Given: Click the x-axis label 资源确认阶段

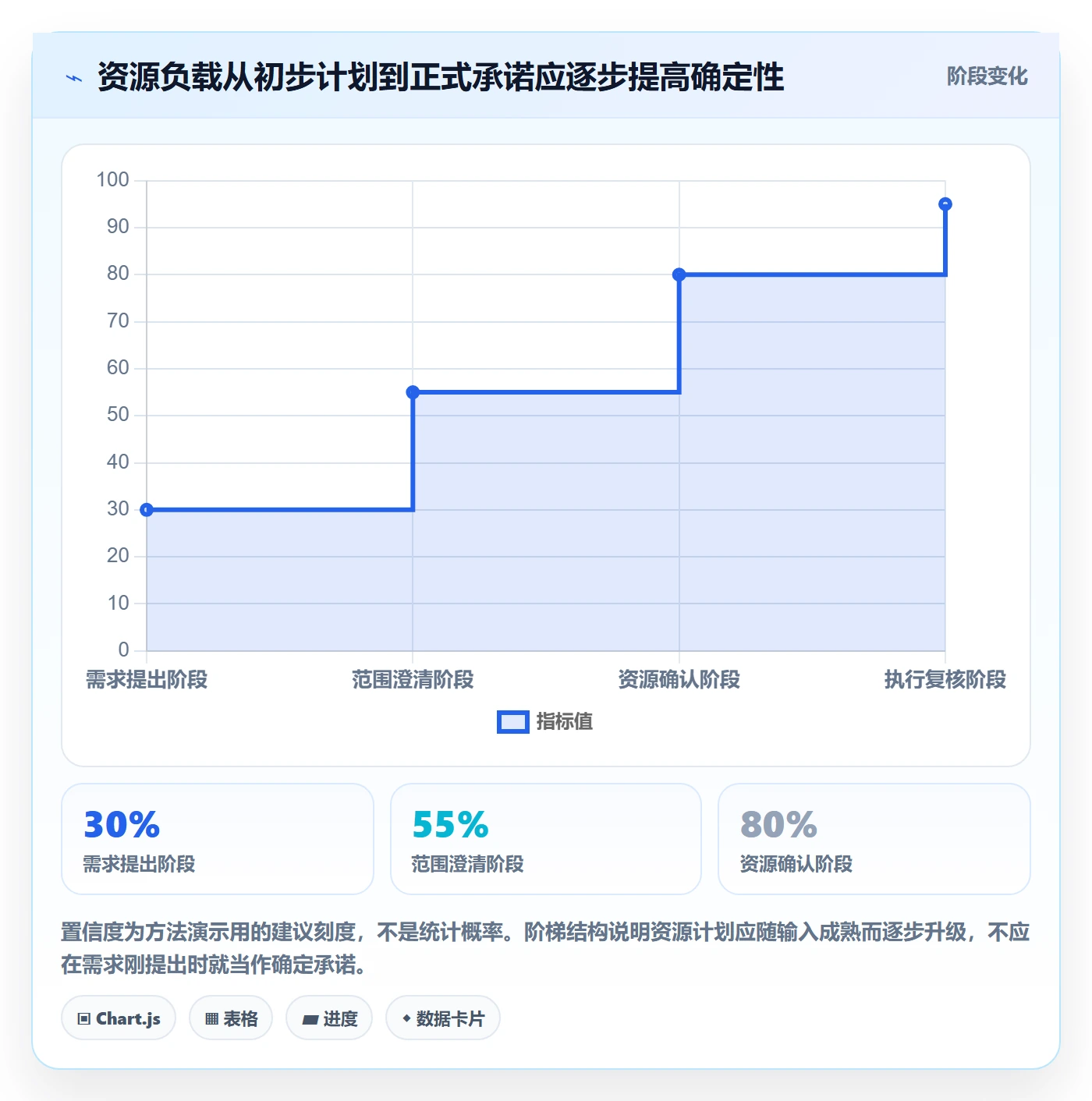Looking at the screenshot, I should (x=679, y=680).
